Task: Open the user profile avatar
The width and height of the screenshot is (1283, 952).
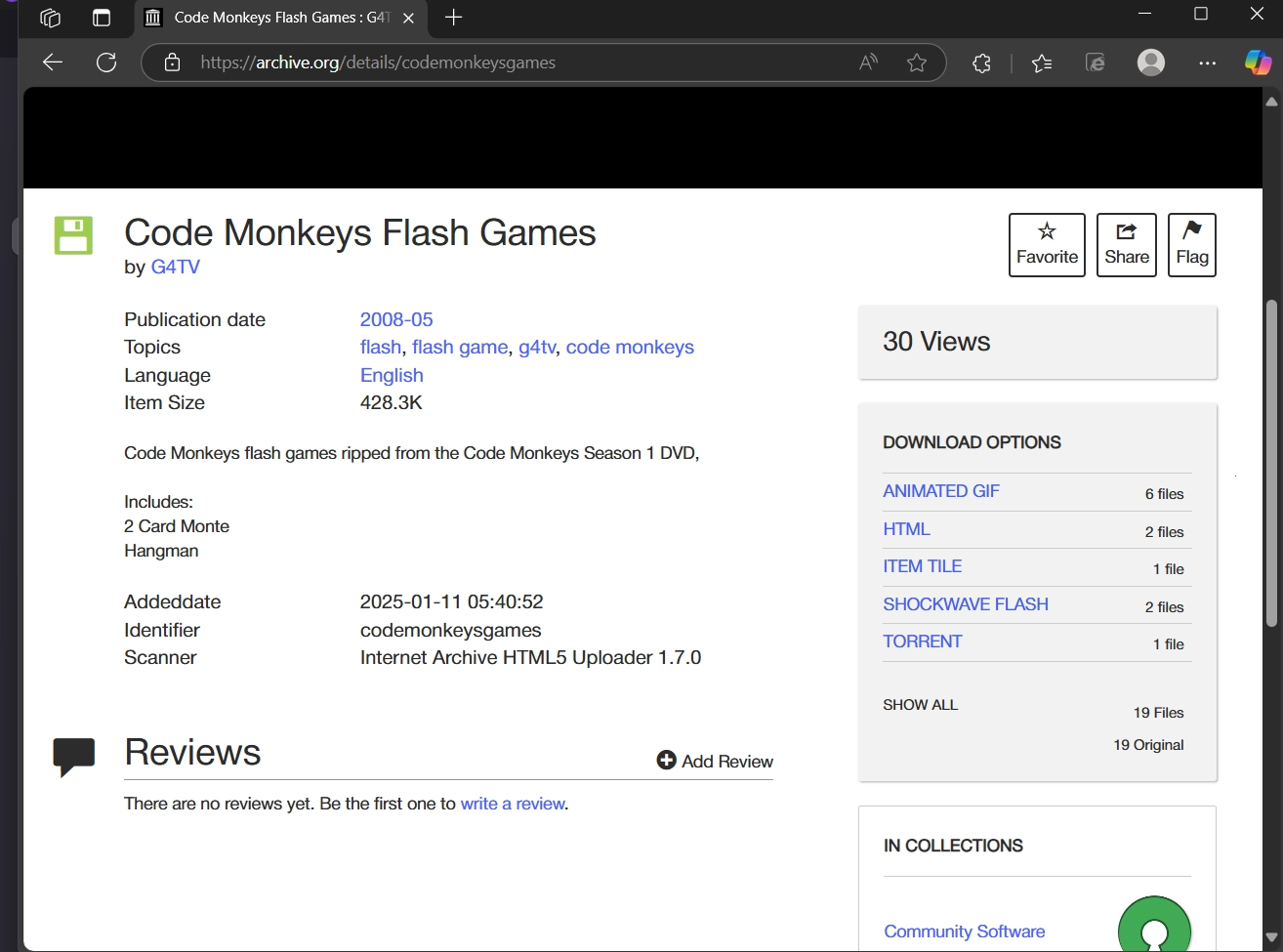Action: (1151, 62)
